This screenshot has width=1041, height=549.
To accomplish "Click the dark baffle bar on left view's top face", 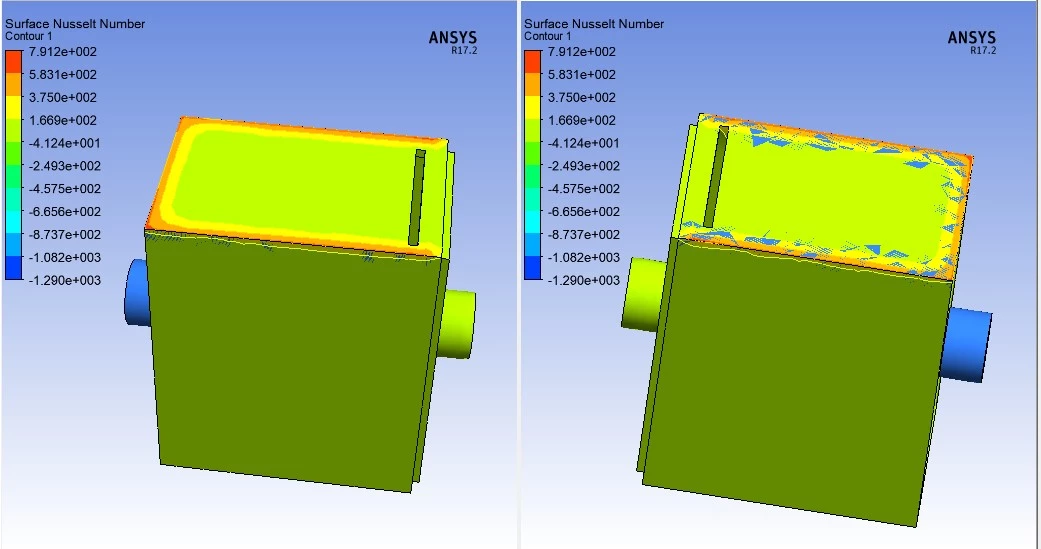I will [416, 197].
